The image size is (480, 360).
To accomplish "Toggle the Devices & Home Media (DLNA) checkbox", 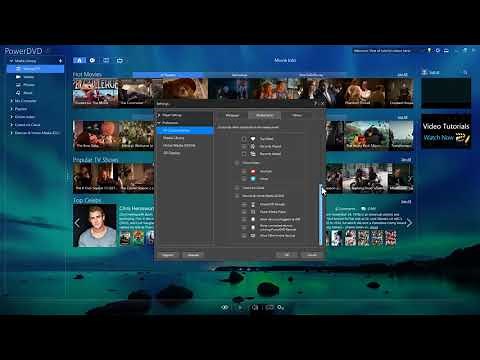I will [x=237, y=196].
